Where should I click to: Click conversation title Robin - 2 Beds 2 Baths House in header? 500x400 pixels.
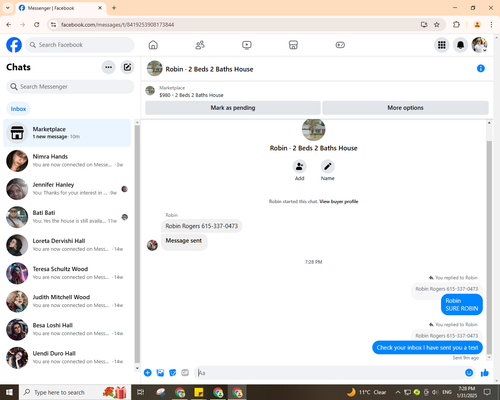[x=209, y=69]
